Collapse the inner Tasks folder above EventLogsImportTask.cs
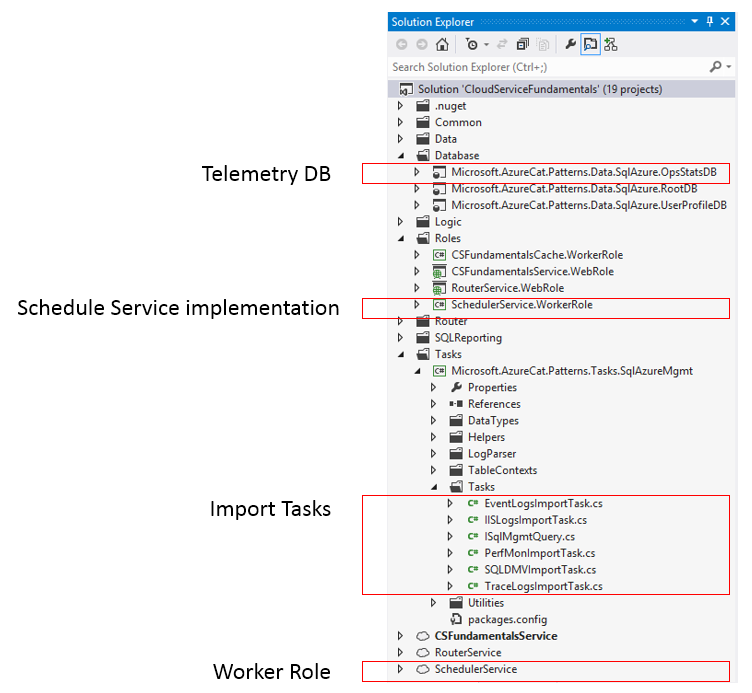The height and width of the screenshot is (693, 752). [x=434, y=487]
